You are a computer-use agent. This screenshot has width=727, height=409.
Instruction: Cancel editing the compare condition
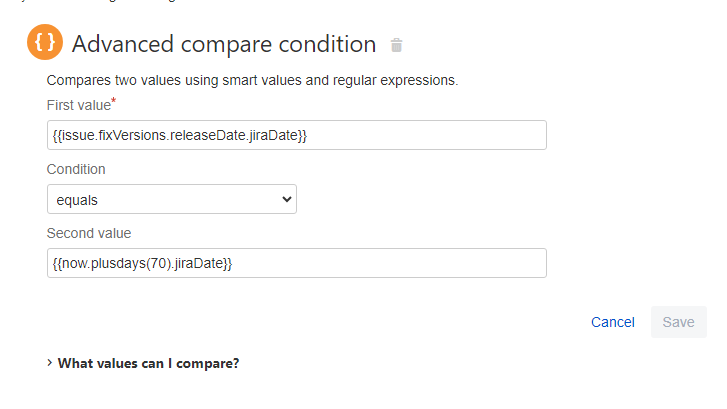click(612, 322)
